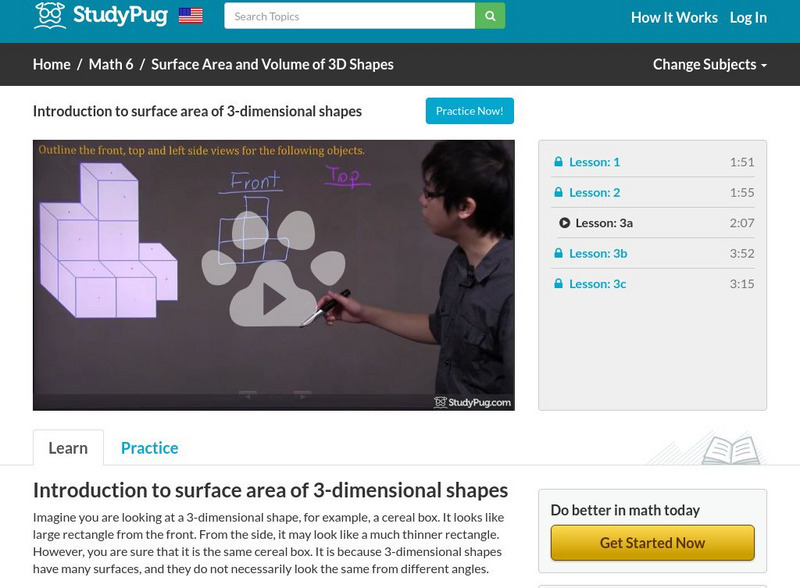Image resolution: width=800 pixels, height=588 pixels.
Task: Click the green search magnifier icon
Action: (488, 17)
